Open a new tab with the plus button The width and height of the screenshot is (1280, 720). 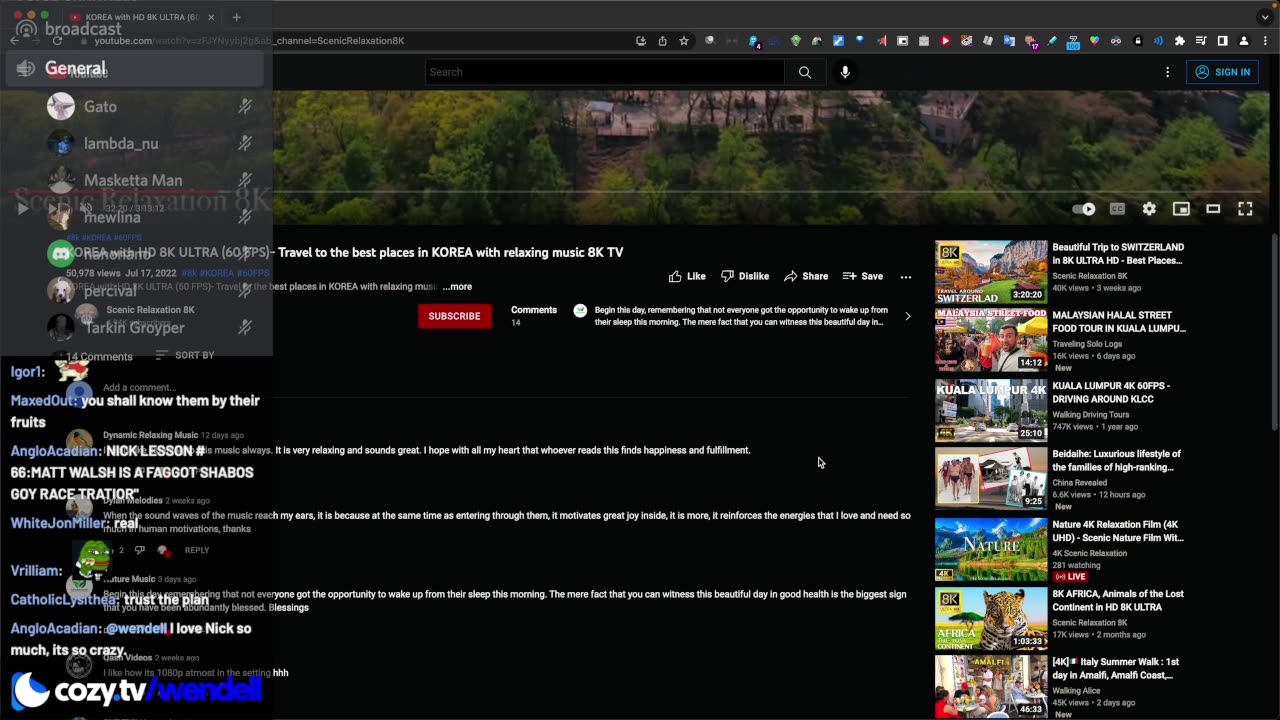click(x=236, y=17)
